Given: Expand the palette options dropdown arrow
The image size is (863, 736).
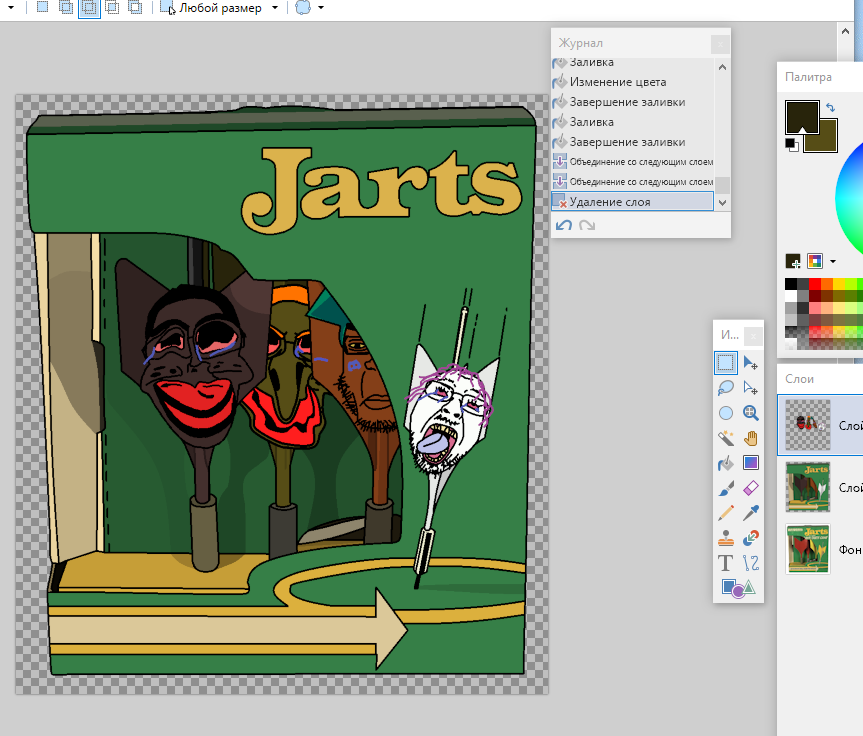Looking at the screenshot, I should pos(833,261).
